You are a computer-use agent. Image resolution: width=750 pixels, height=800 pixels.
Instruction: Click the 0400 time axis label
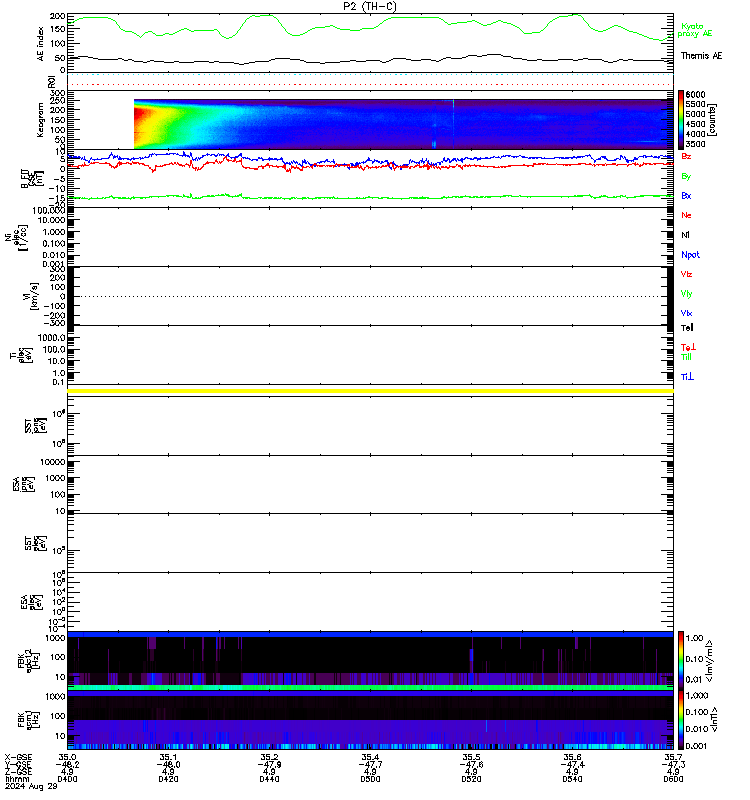67,779
